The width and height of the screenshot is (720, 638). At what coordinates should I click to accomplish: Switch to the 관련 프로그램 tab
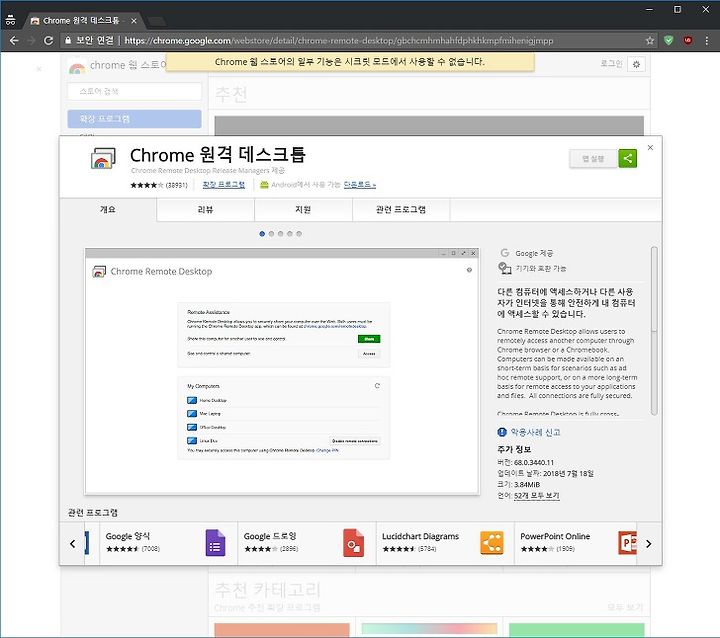401,209
